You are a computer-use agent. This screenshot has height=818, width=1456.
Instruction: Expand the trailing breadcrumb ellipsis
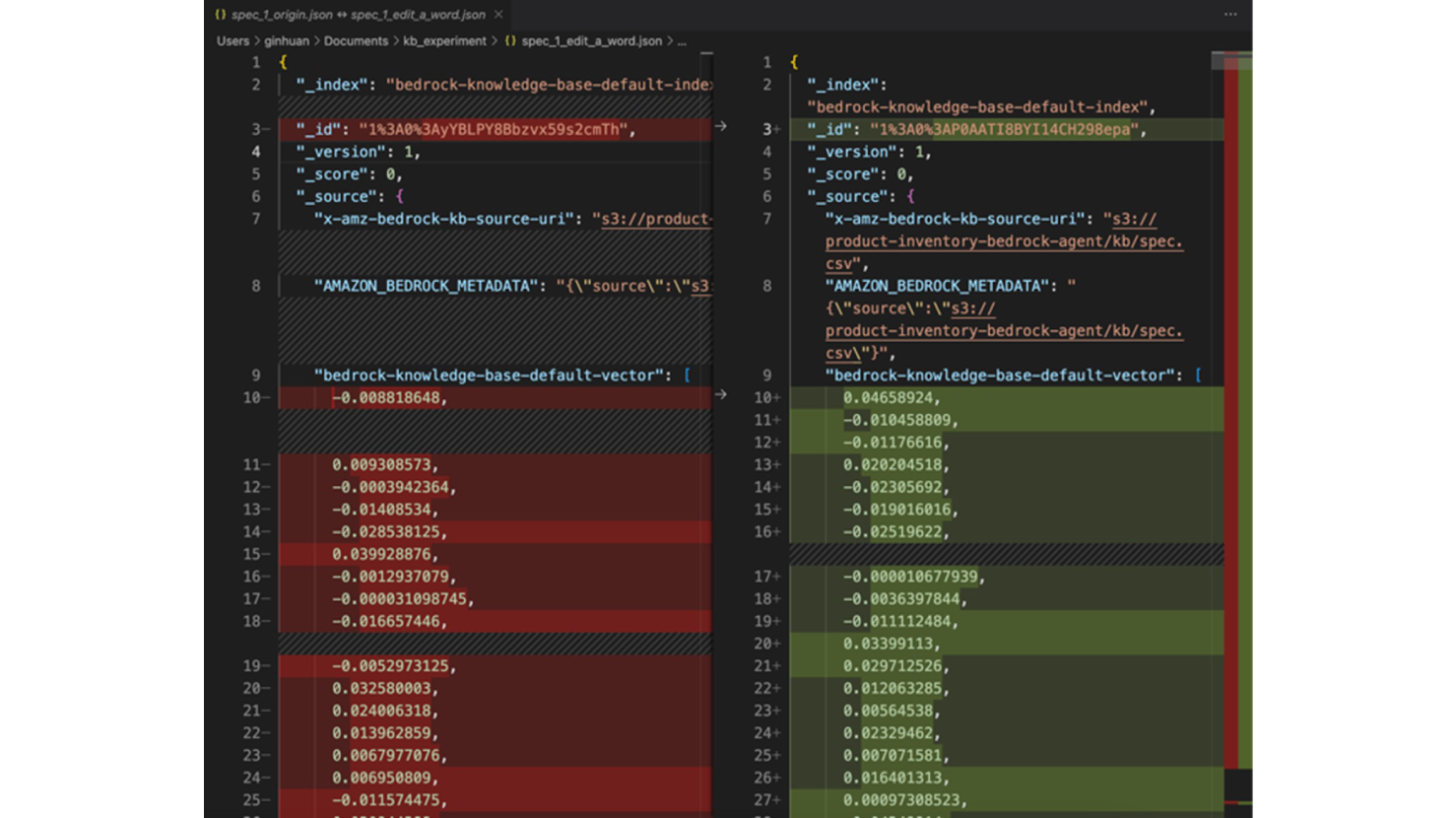coord(682,41)
